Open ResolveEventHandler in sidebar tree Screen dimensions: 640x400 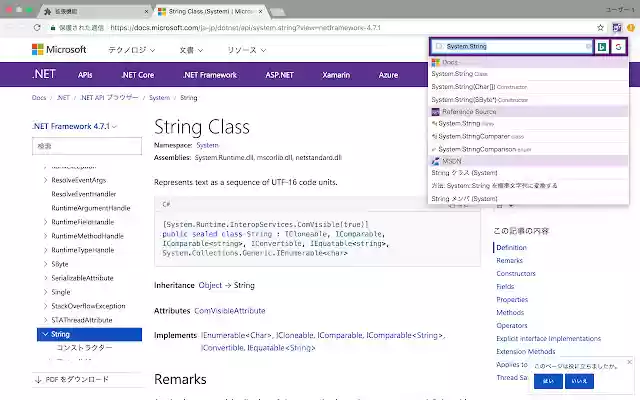click(84, 194)
